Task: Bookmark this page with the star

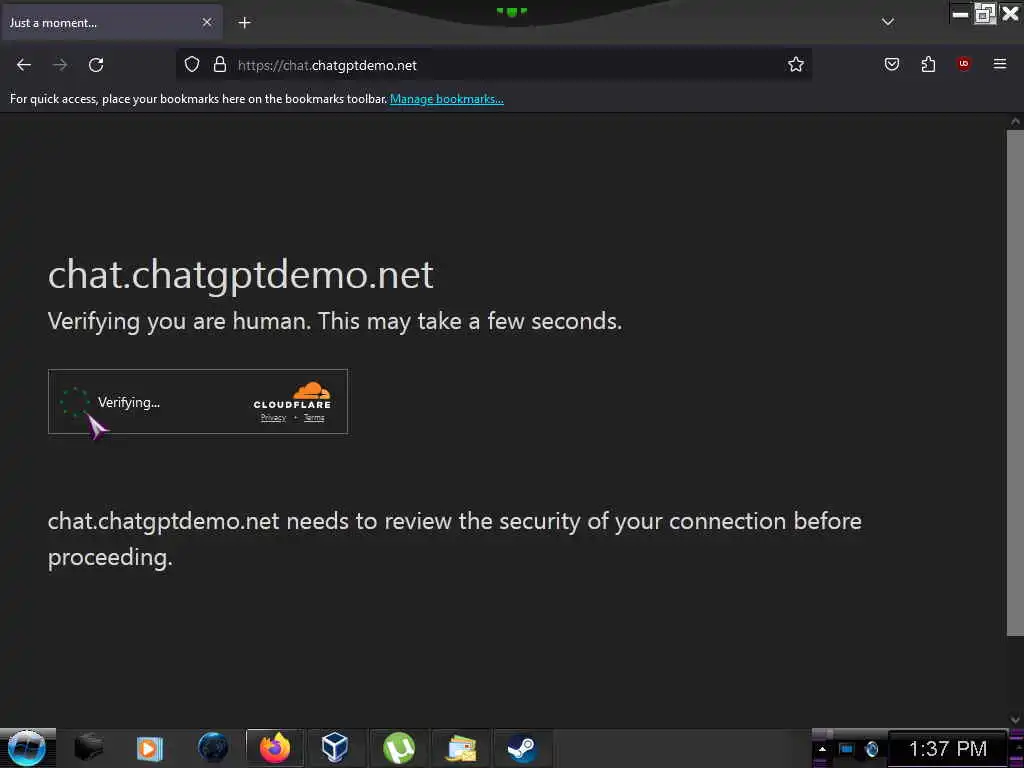Action: click(795, 65)
